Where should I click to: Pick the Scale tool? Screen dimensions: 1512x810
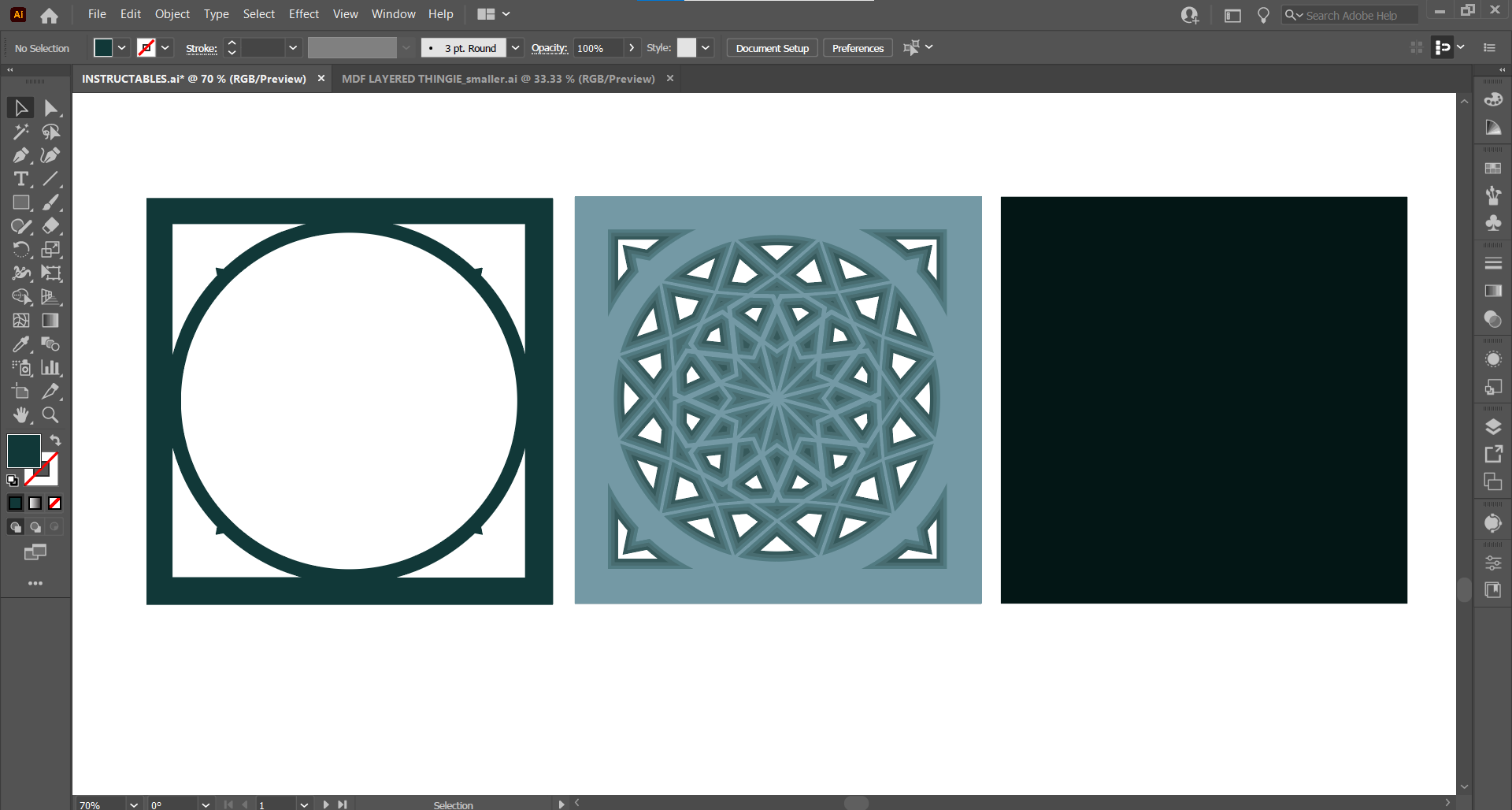(51, 250)
